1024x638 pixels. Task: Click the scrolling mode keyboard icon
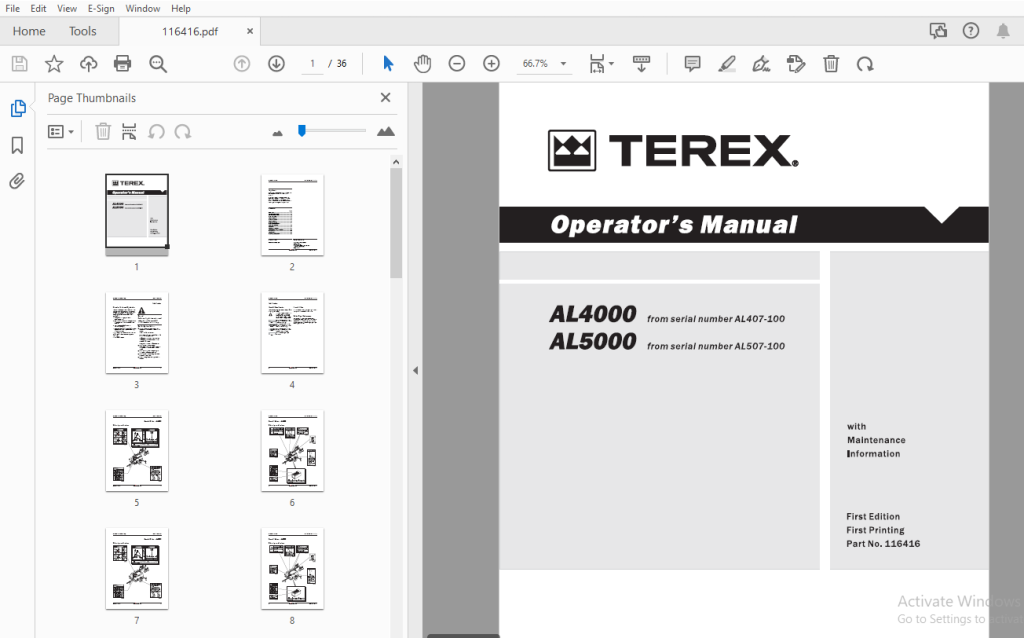click(641, 64)
